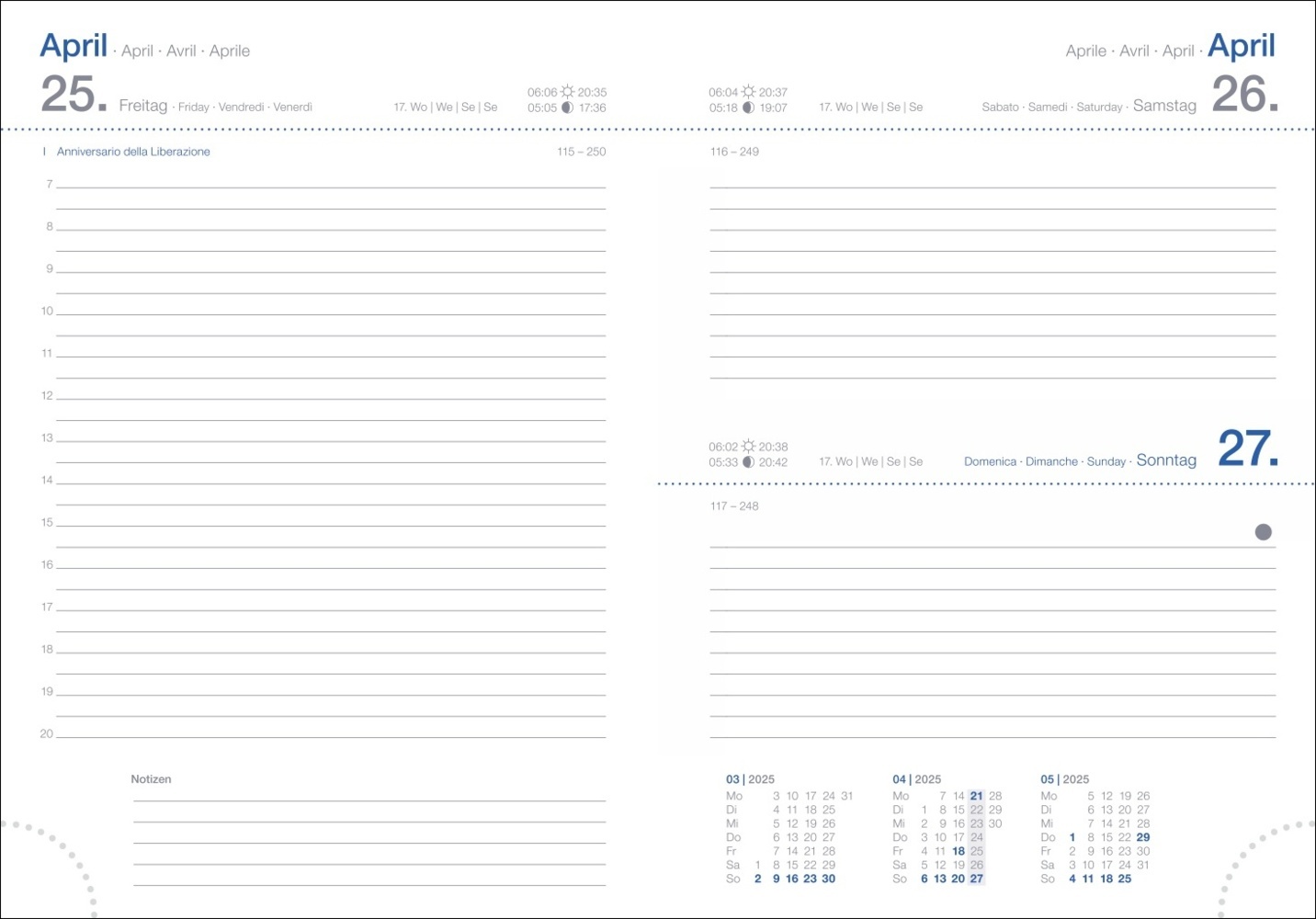This screenshot has width=1316, height=919.
Task: Click the moon time 19:07 on Saturday
Action: tap(773, 108)
